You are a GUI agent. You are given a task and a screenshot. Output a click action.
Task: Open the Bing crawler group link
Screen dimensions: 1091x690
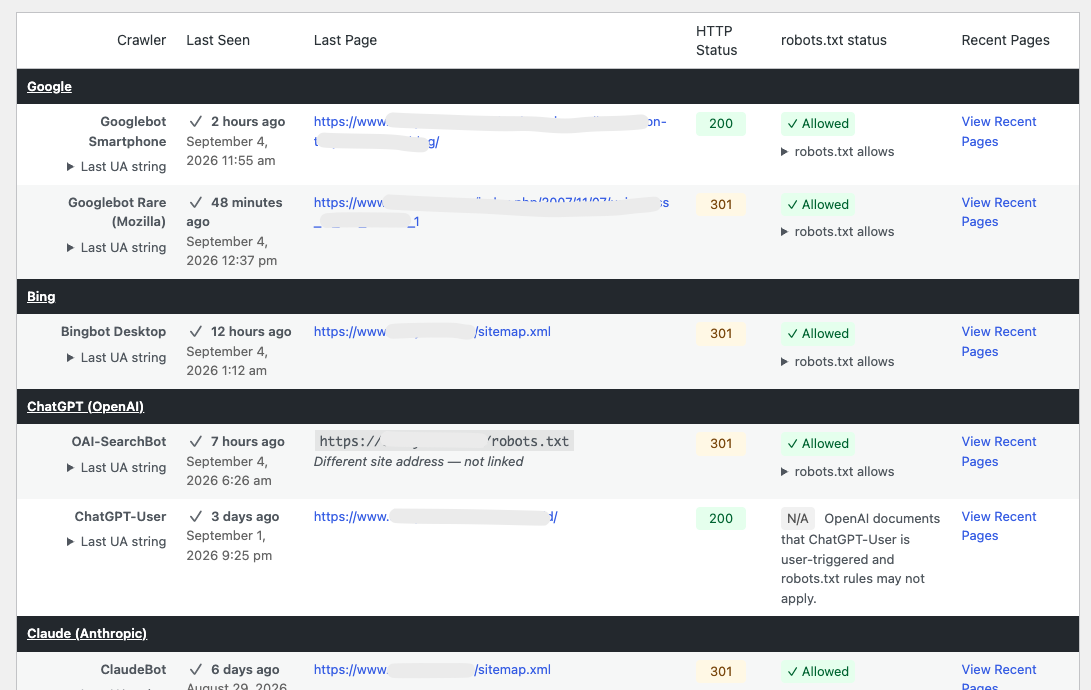[x=41, y=296]
